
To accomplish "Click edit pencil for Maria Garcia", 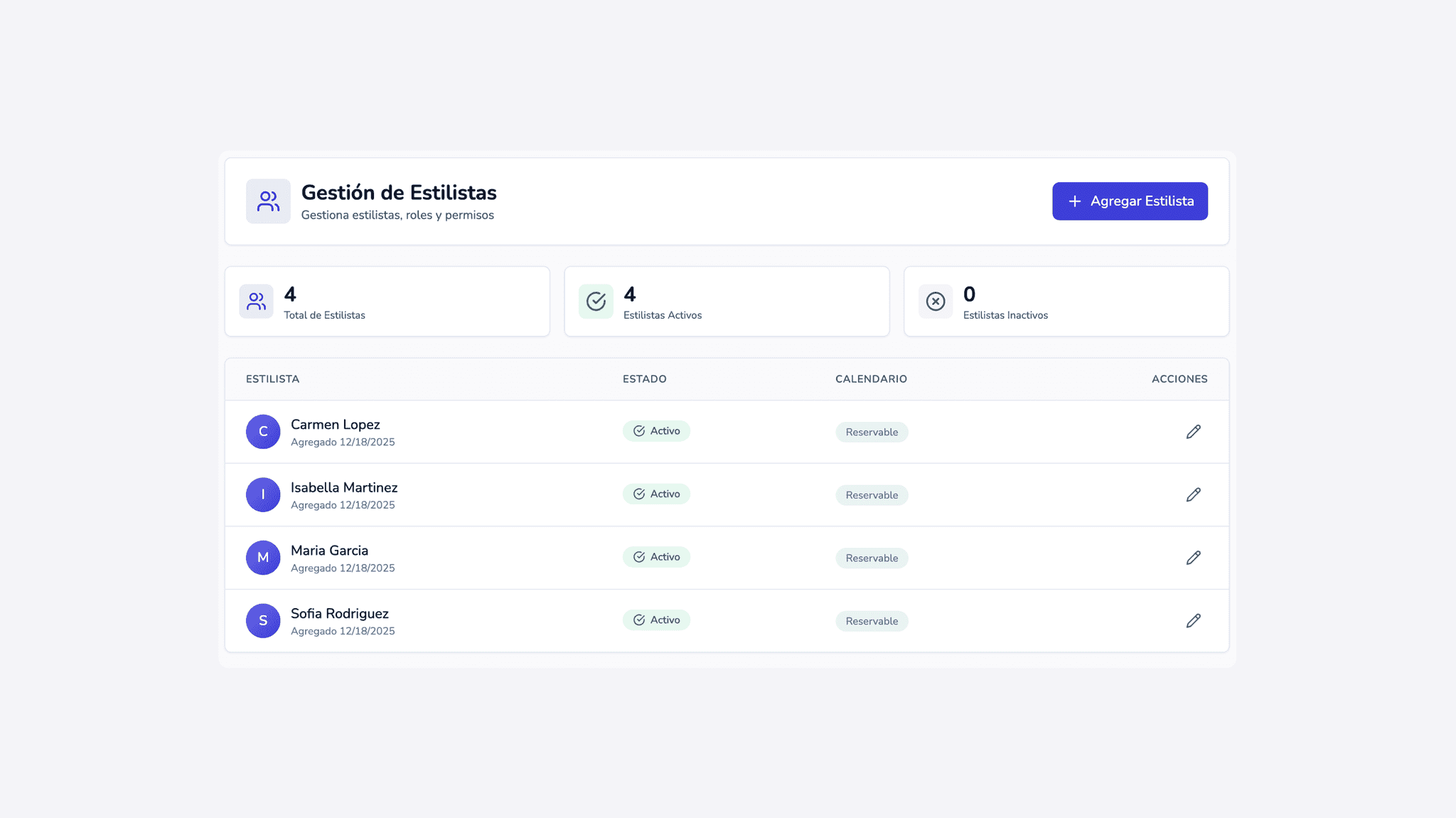I will coord(1193,558).
